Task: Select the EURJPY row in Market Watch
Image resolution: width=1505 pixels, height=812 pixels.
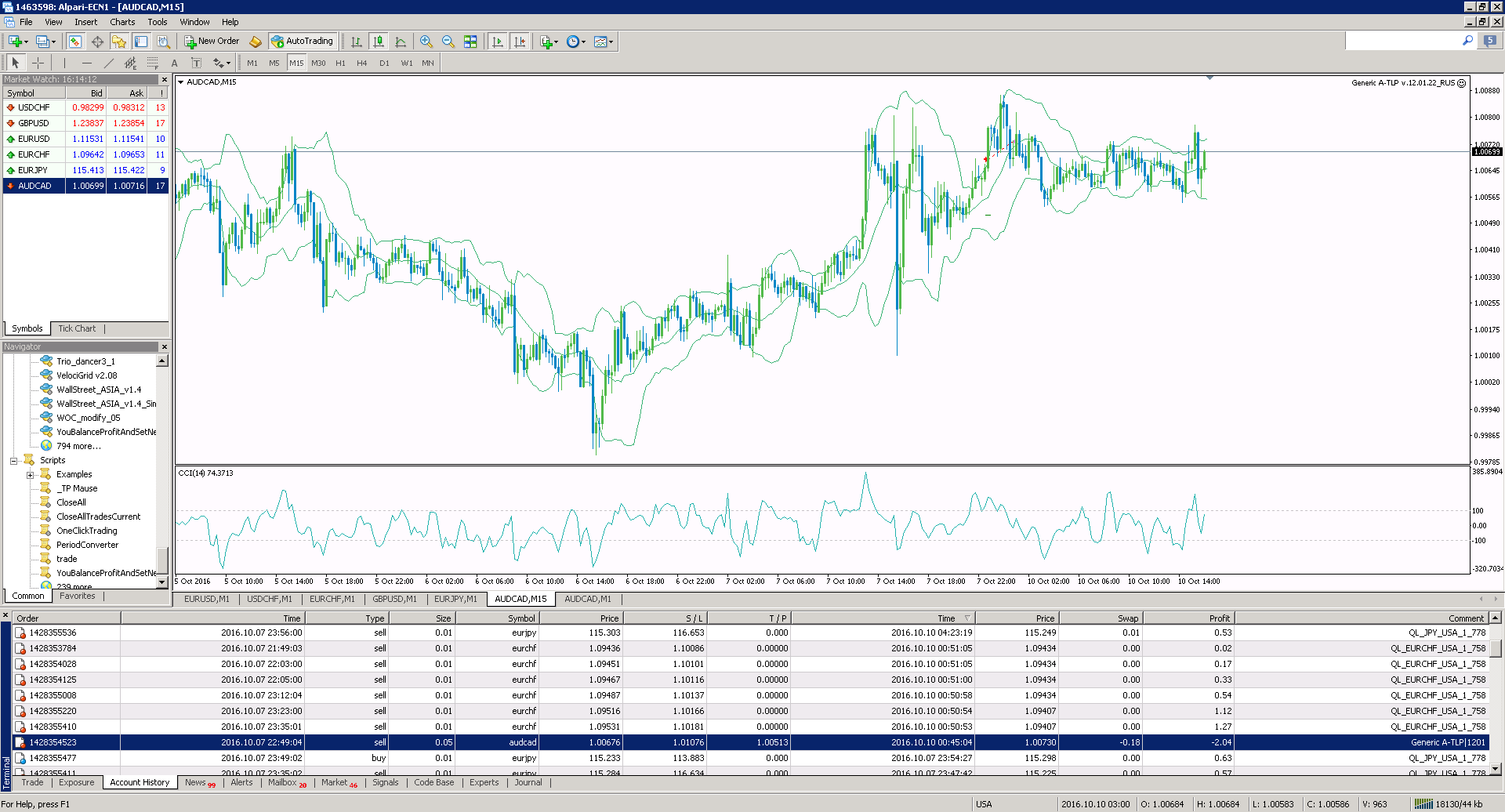Action: tap(85, 170)
